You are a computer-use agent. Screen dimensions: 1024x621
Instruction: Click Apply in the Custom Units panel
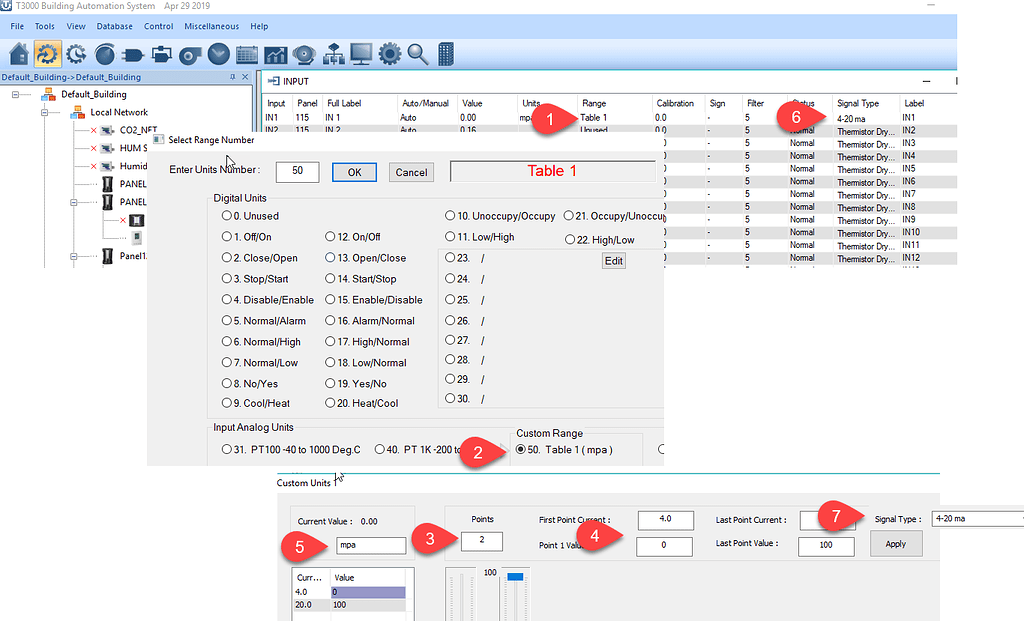pos(895,544)
